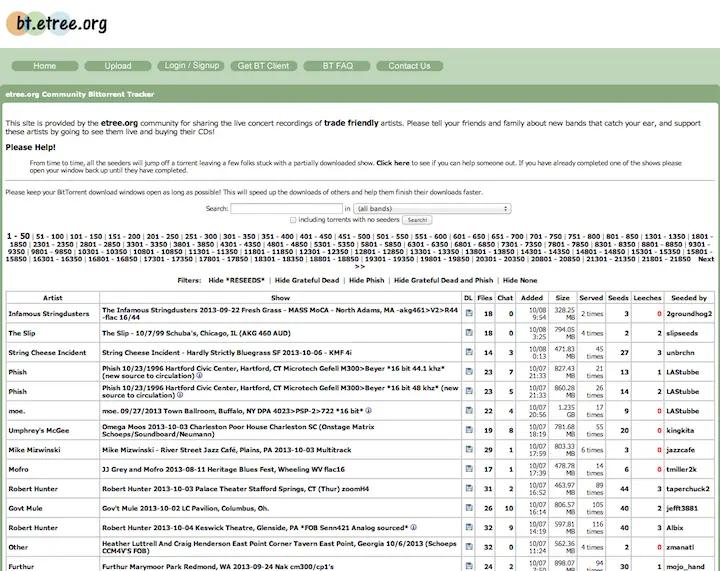Sort by the Seeds column header
Screen dimensions: 720x571
(x=618, y=298)
